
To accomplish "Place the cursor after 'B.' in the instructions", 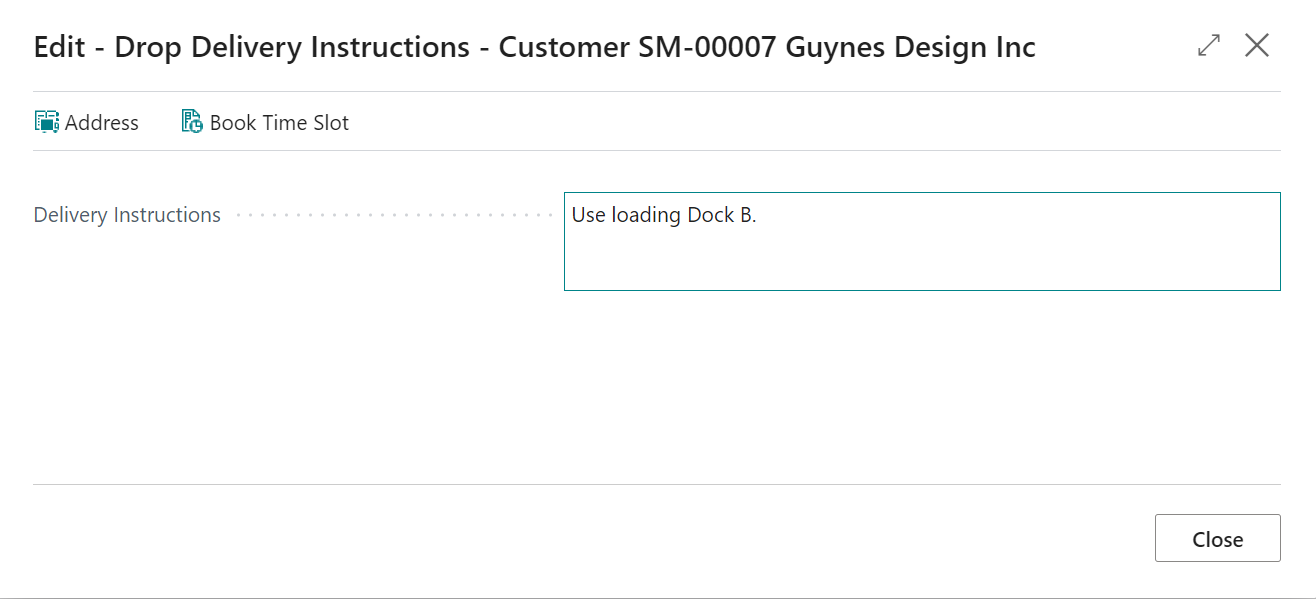I will click(759, 215).
